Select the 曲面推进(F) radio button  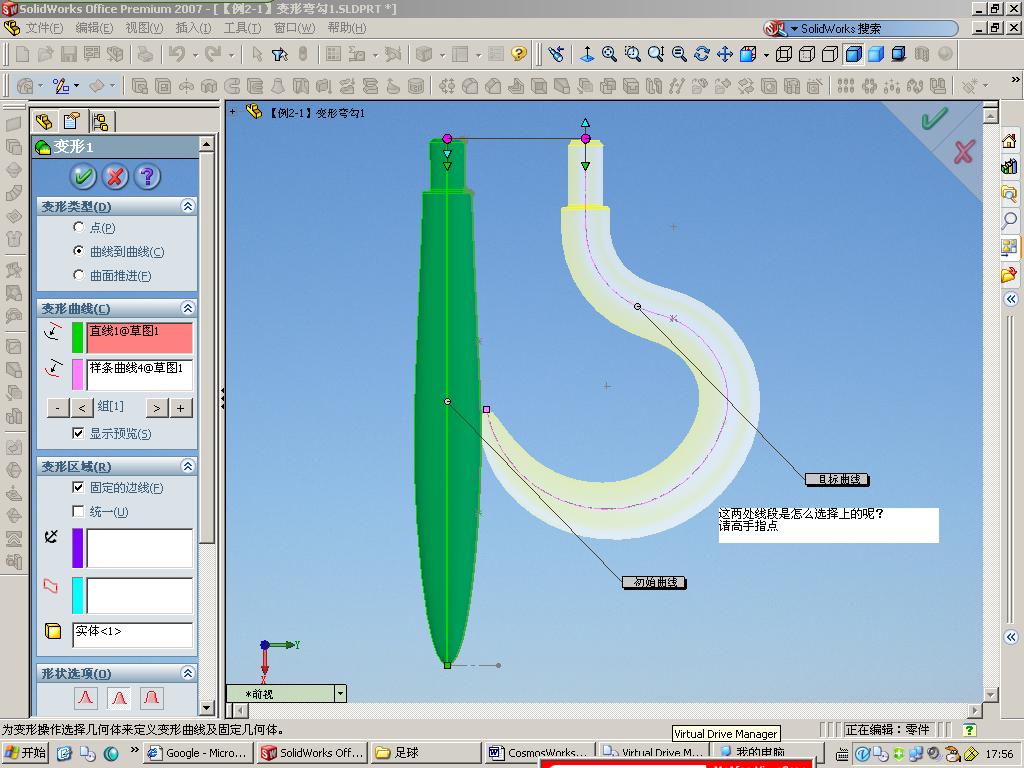(78, 275)
